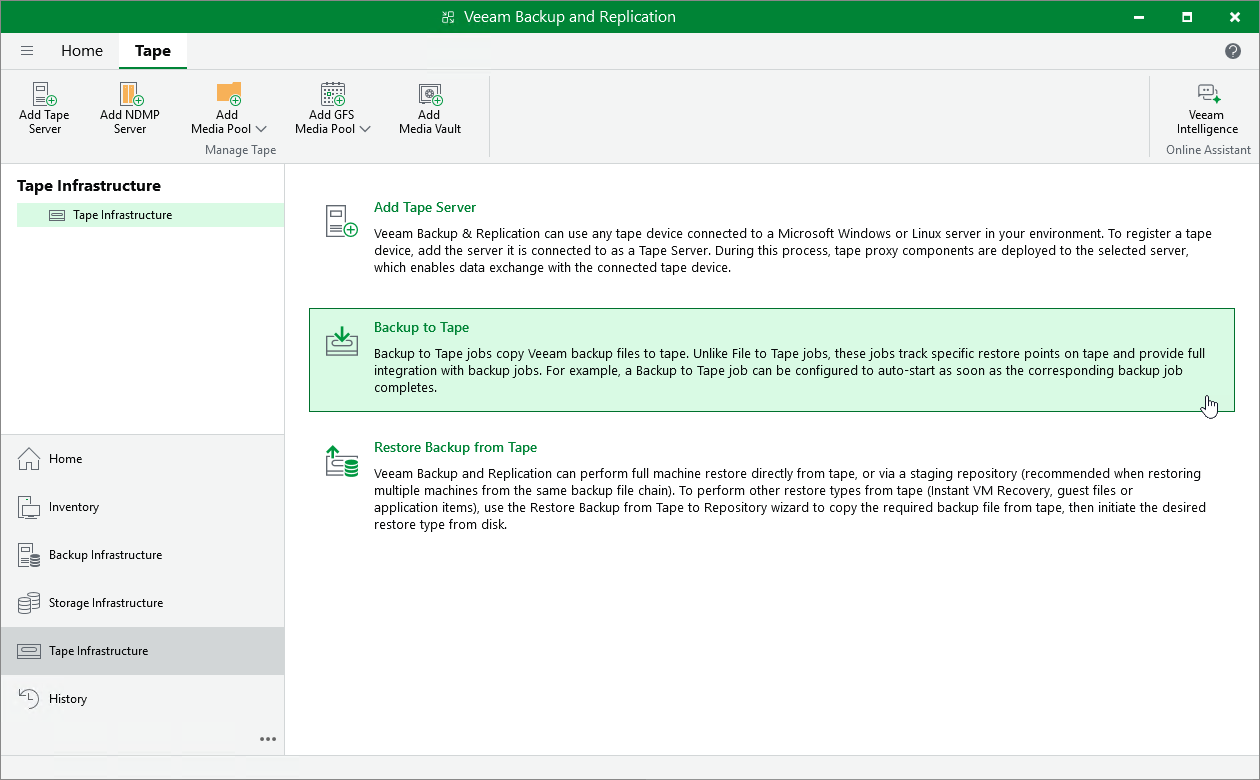Image resolution: width=1260 pixels, height=780 pixels.
Task: Switch to the Home ribbon tab
Action: click(82, 51)
